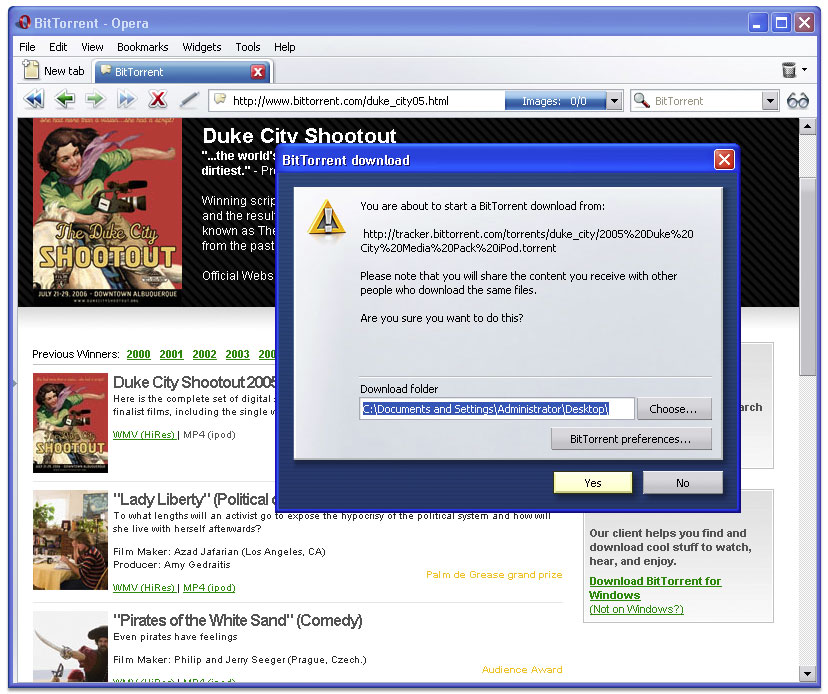Close the BitTorrent tab with red X

point(258,72)
